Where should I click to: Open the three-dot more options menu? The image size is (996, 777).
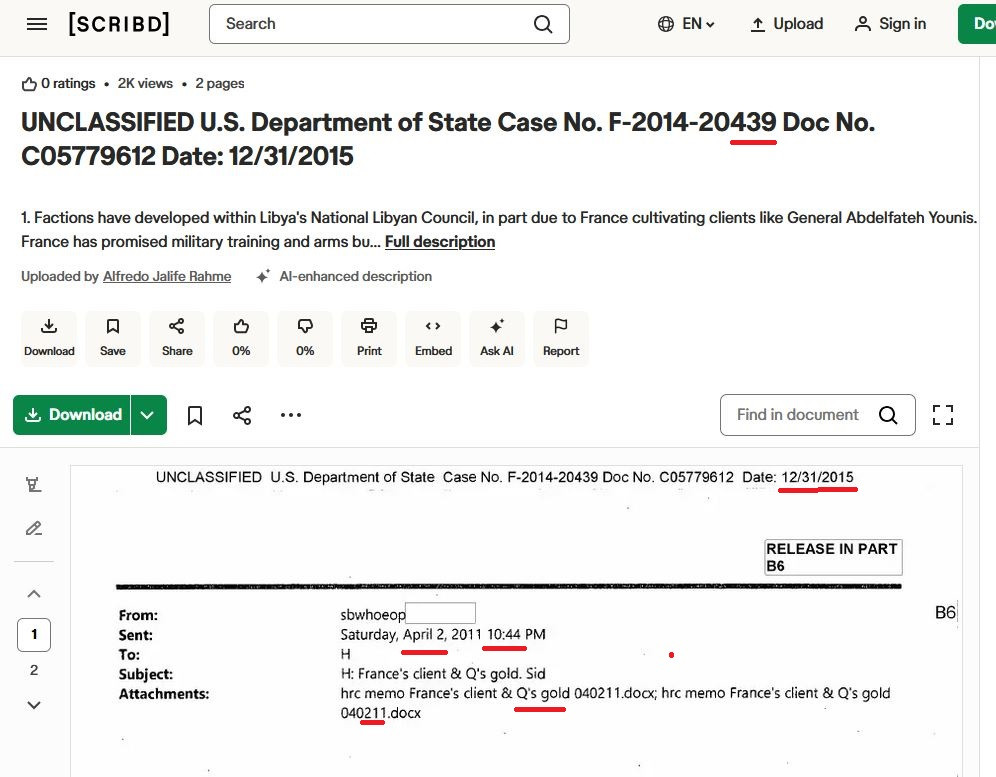pos(291,415)
